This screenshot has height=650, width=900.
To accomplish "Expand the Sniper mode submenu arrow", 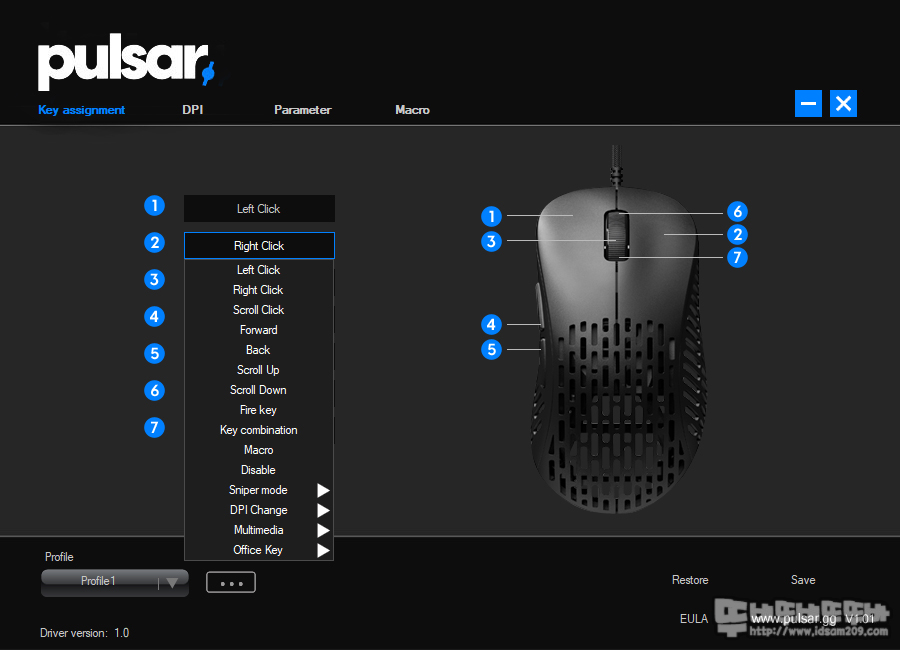I will pyautogui.click(x=323, y=490).
